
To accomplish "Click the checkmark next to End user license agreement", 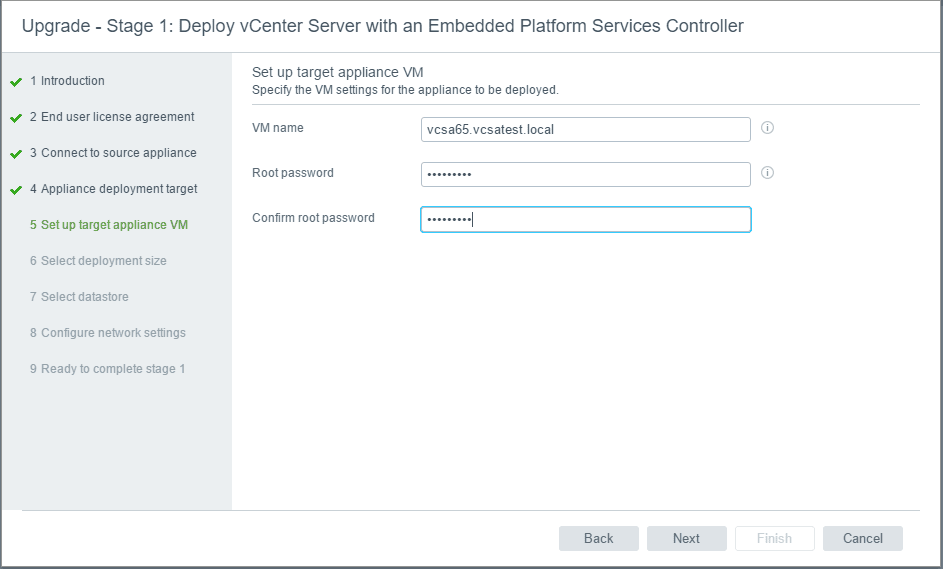I will pos(16,118).
